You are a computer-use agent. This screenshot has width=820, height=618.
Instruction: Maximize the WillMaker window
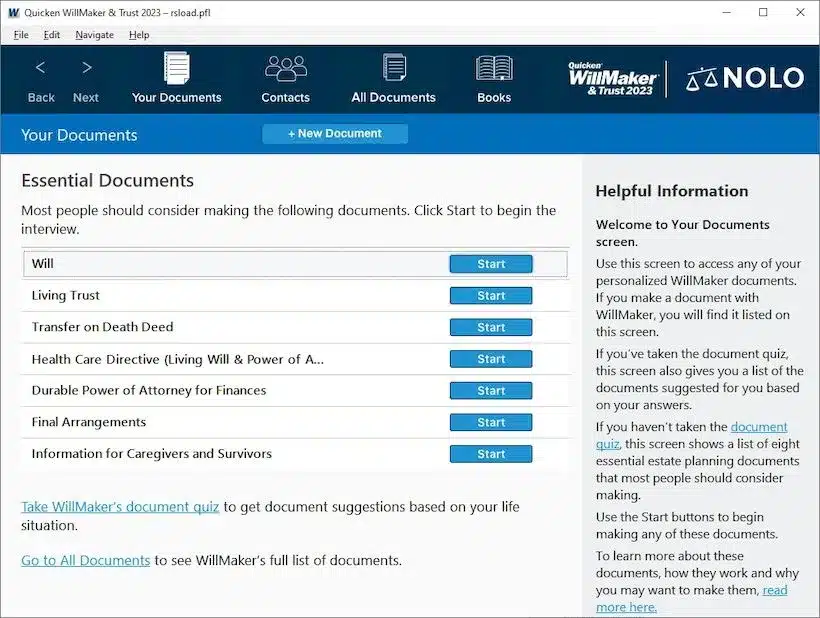click(763, 13)
